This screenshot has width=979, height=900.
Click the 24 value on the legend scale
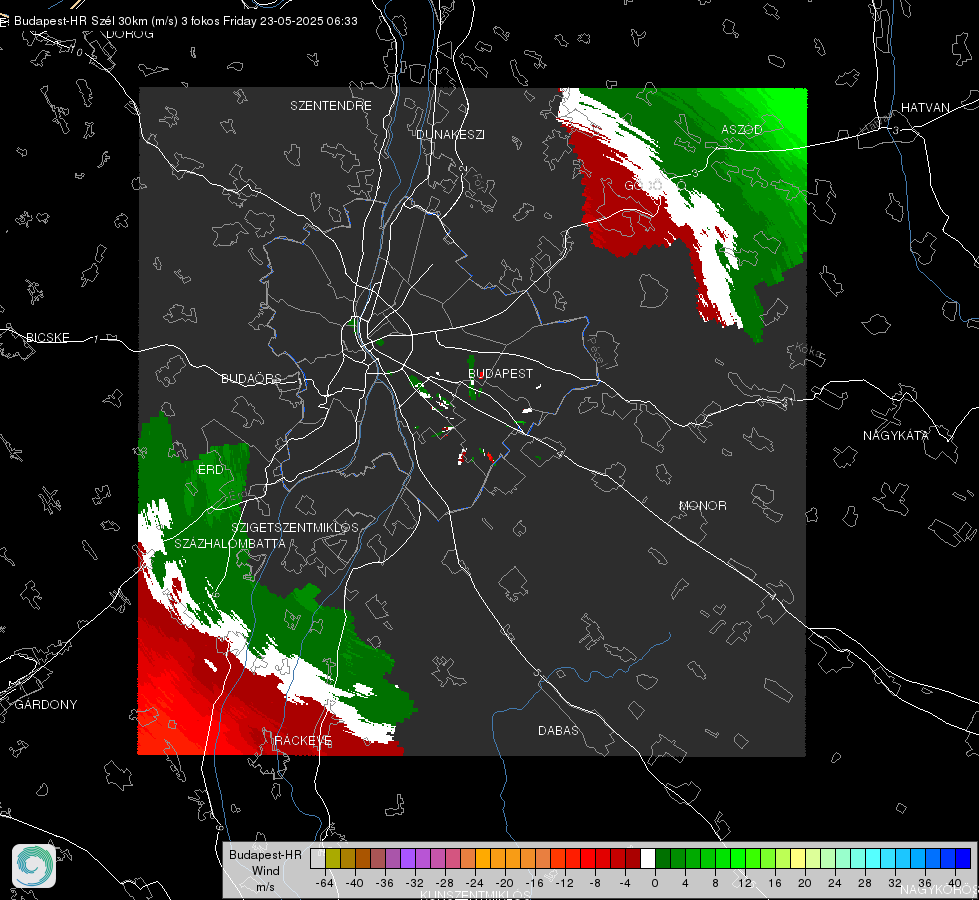pyautogui.click(x=835, y=883)
